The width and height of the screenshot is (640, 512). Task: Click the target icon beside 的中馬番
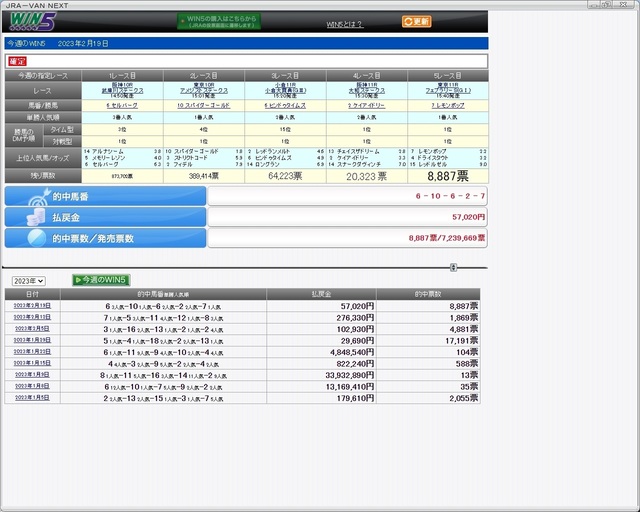tap(22, 197)
